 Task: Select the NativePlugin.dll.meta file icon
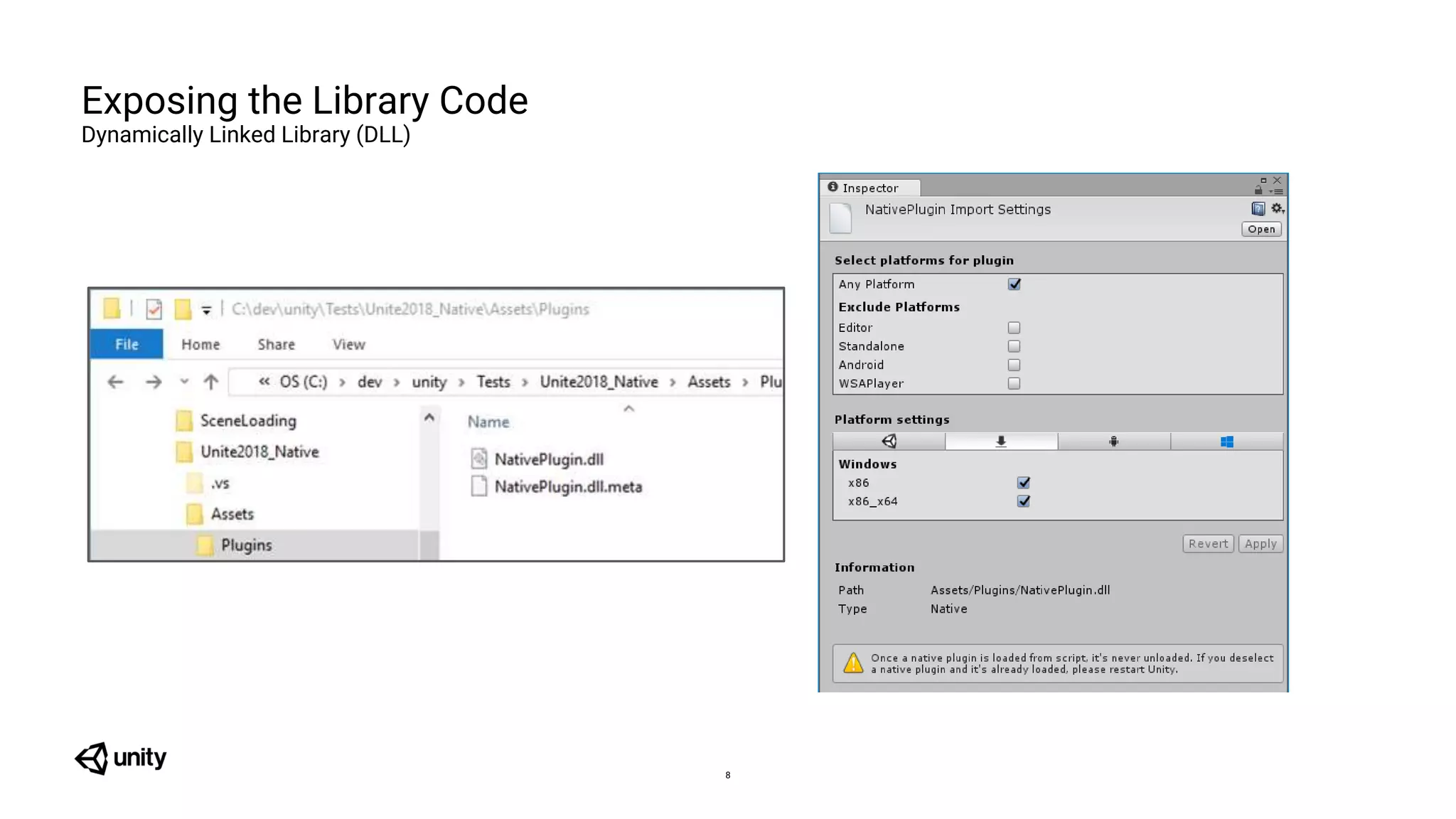(x=479, y=486)
